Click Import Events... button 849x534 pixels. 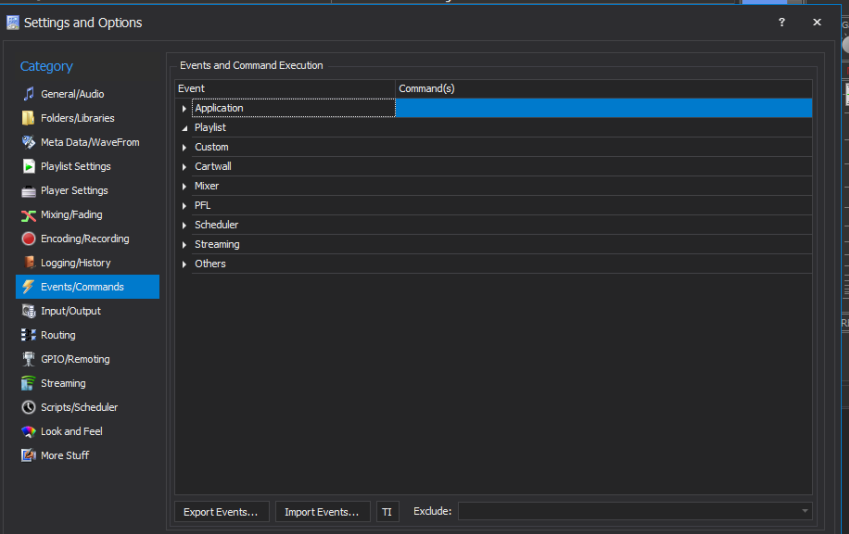pyautogui.click(x=323, y=512)
